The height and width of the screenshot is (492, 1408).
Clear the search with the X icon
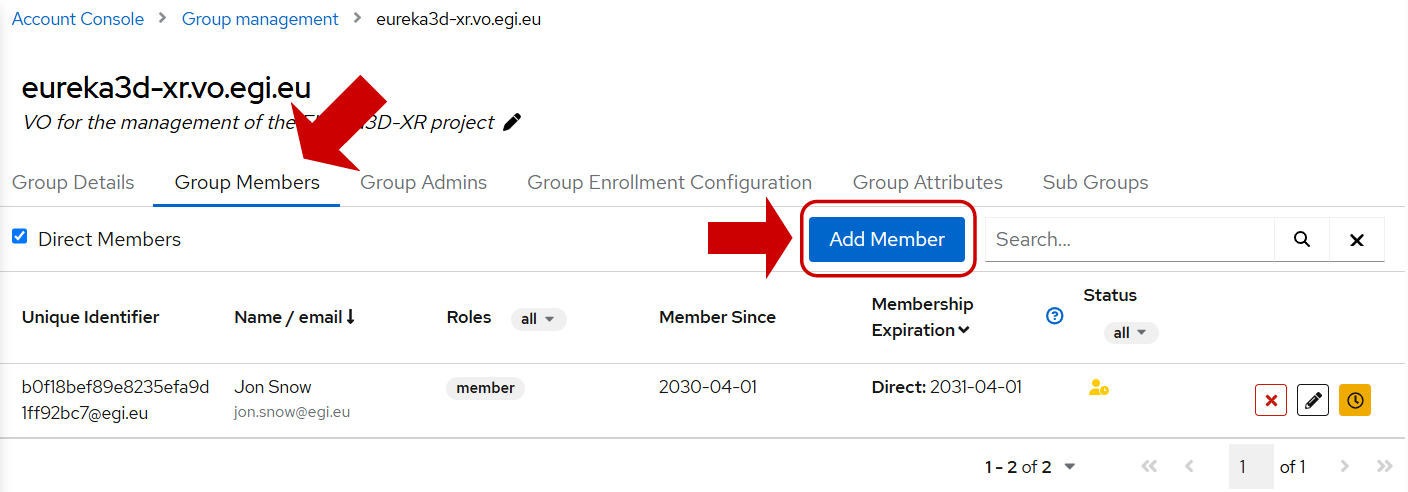1357,240
